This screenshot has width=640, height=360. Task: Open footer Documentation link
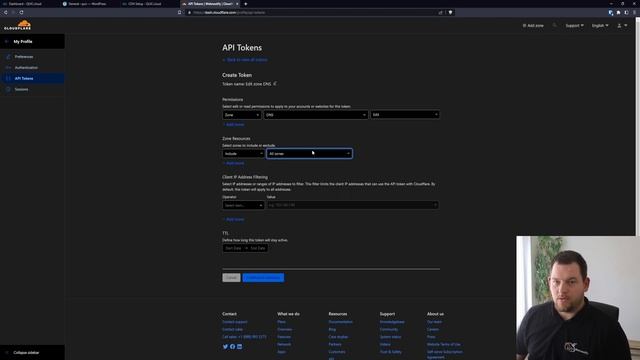pyautogui.click(x=341, y=322)
